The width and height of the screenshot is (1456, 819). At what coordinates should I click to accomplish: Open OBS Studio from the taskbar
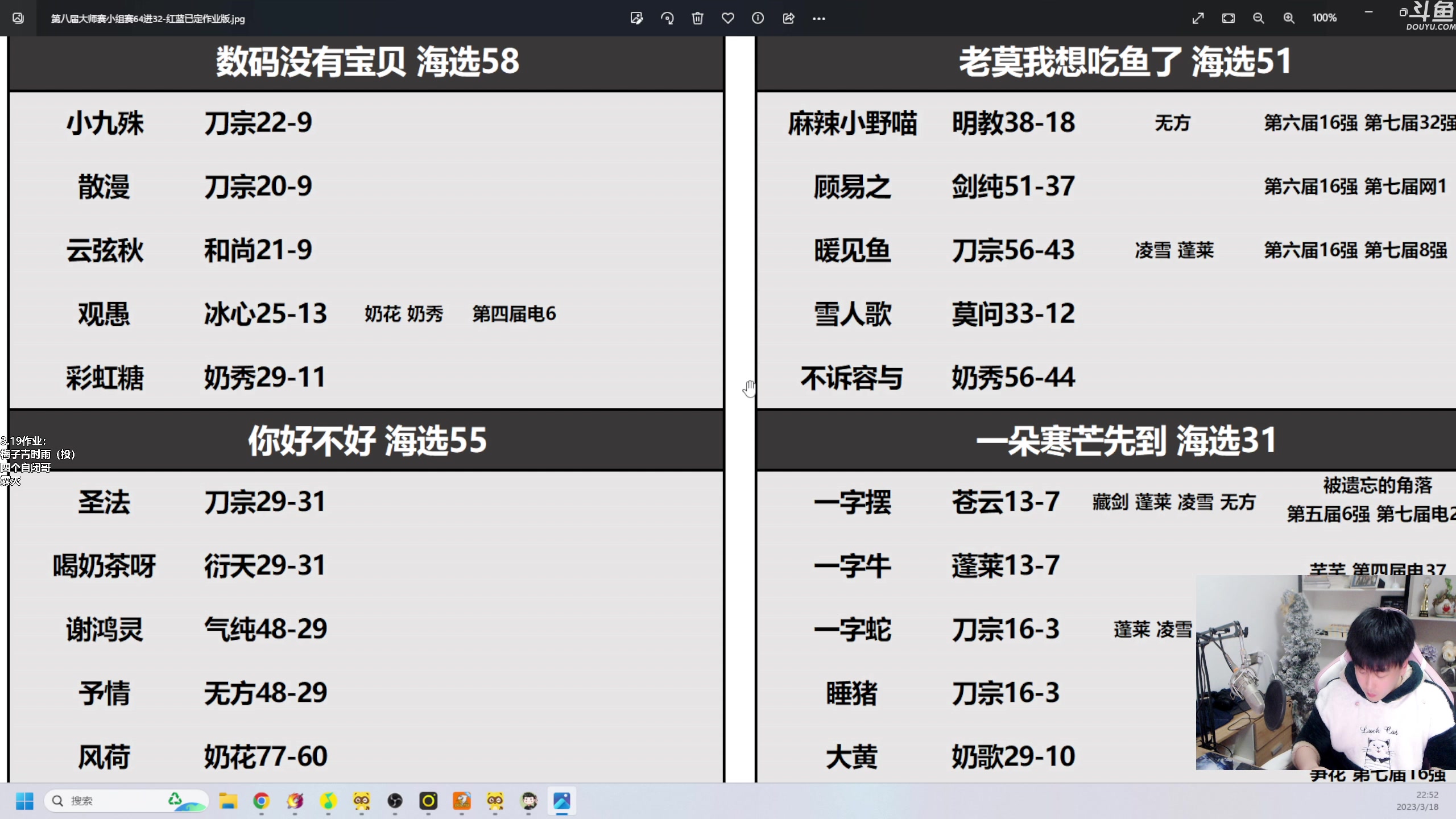(395, 801)
